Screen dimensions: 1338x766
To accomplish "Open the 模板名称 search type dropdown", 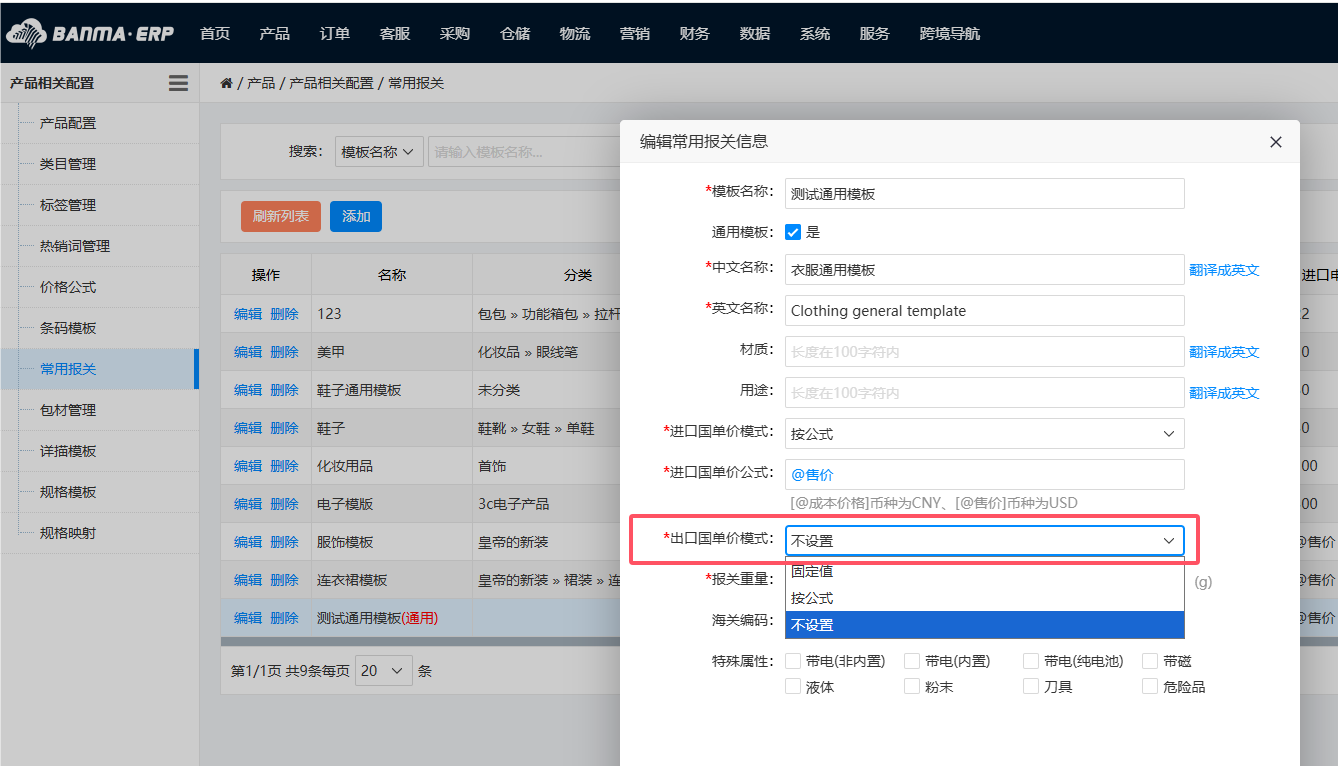I will click(379, 152).
